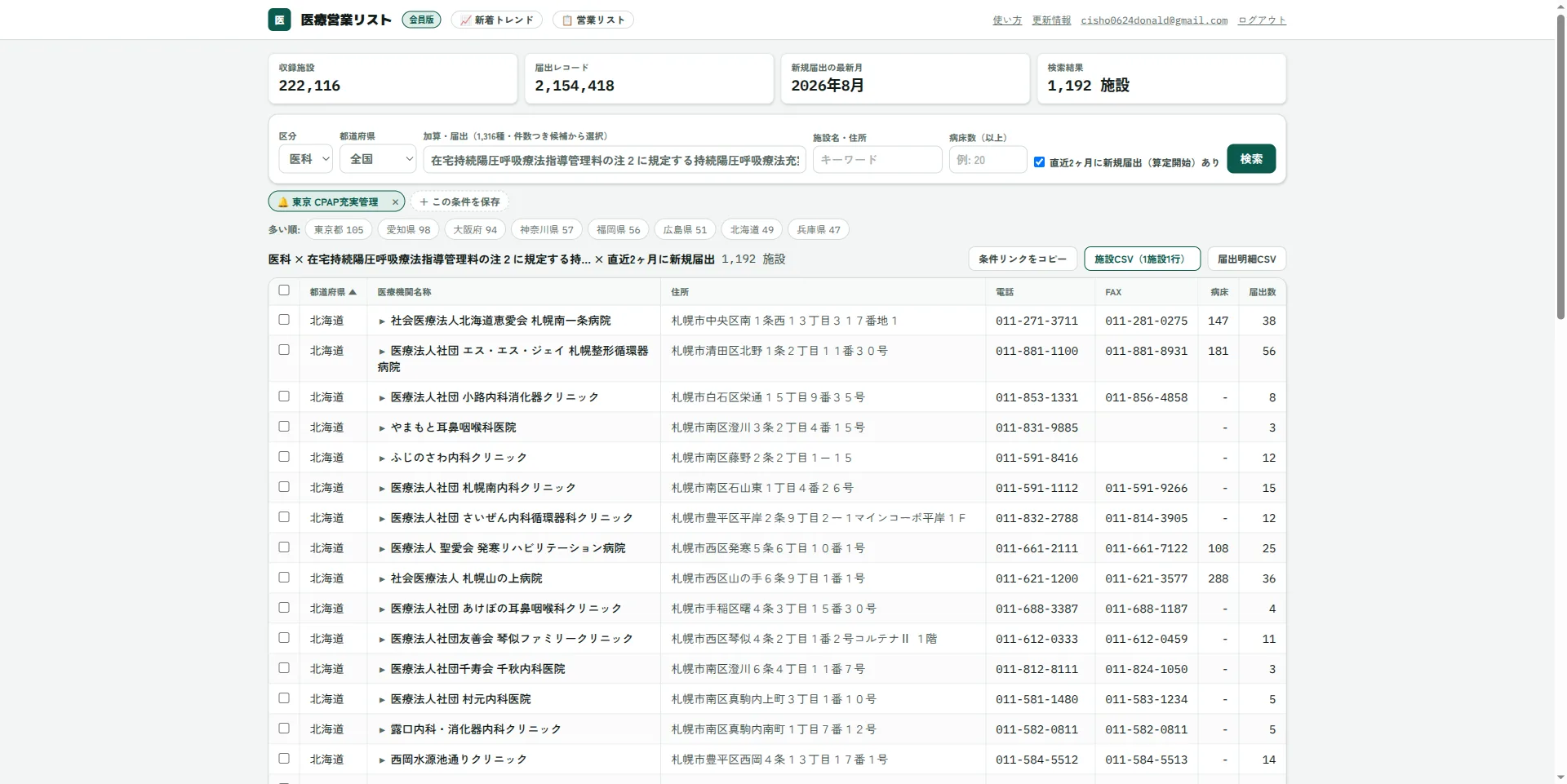This screenshot has width=1567, height=784.
Task: Focus the 施設名・住所 keyword field
Action: click(877, 160)
